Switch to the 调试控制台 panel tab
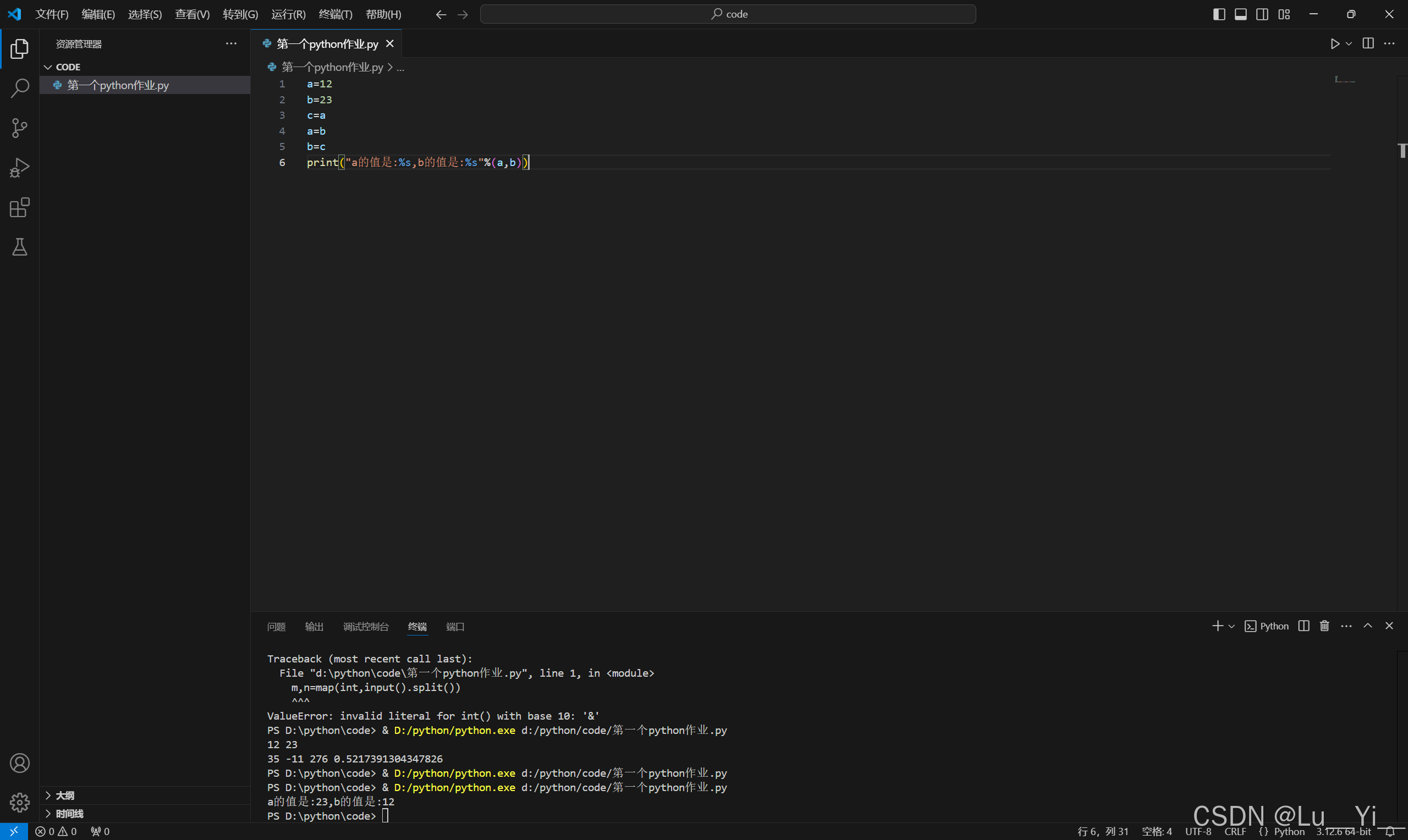Image resolution: width=1408 pixels, height=840 pixels. pyautogui.click(x=366, y=627)
